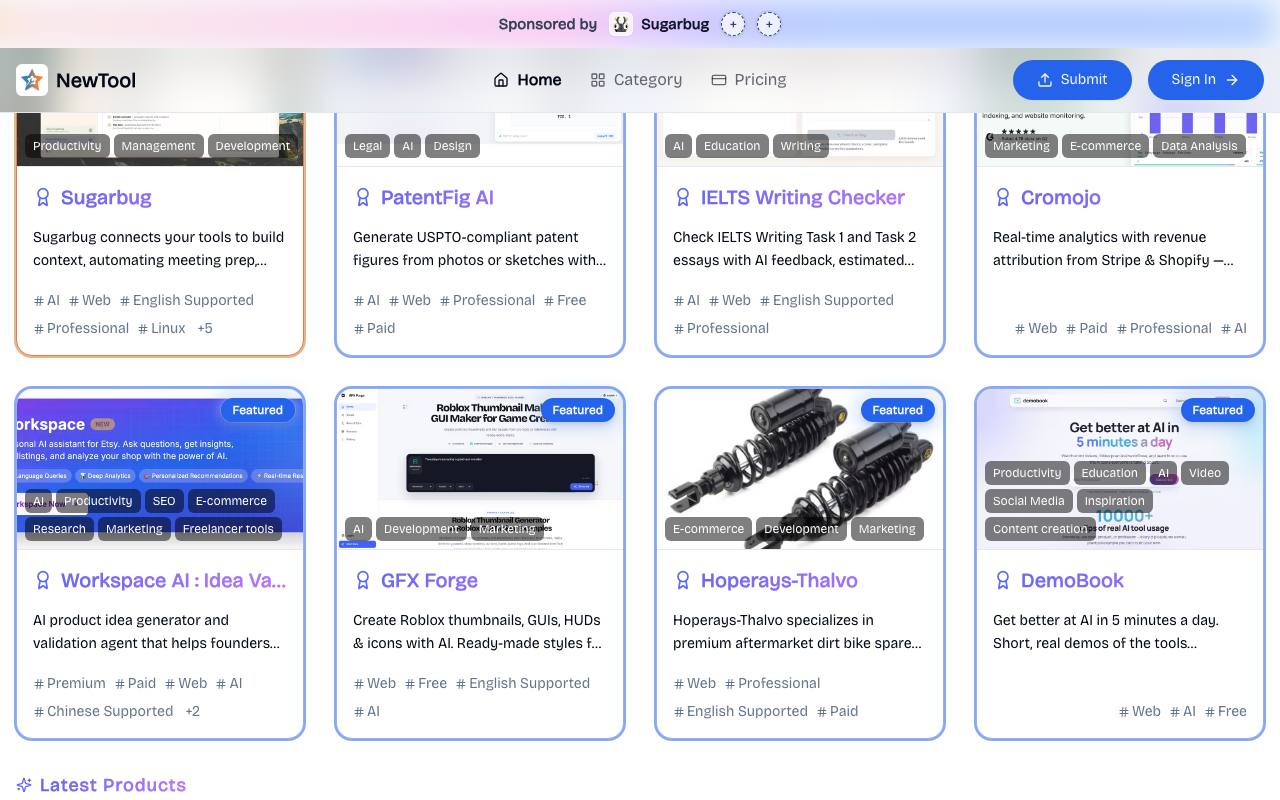Click the sparkle icon next to Latest Products
Image resolution: width=1280 pixels, height=800 pixels.
pyautogui.click(x=24, y=785)
